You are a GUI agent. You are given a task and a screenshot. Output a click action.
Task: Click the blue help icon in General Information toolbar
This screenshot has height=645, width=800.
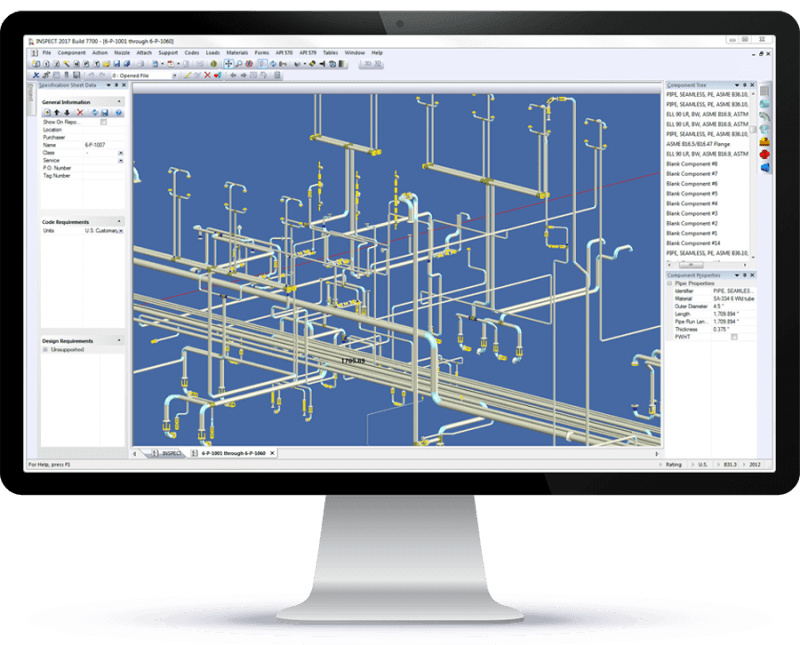point(118,112)
